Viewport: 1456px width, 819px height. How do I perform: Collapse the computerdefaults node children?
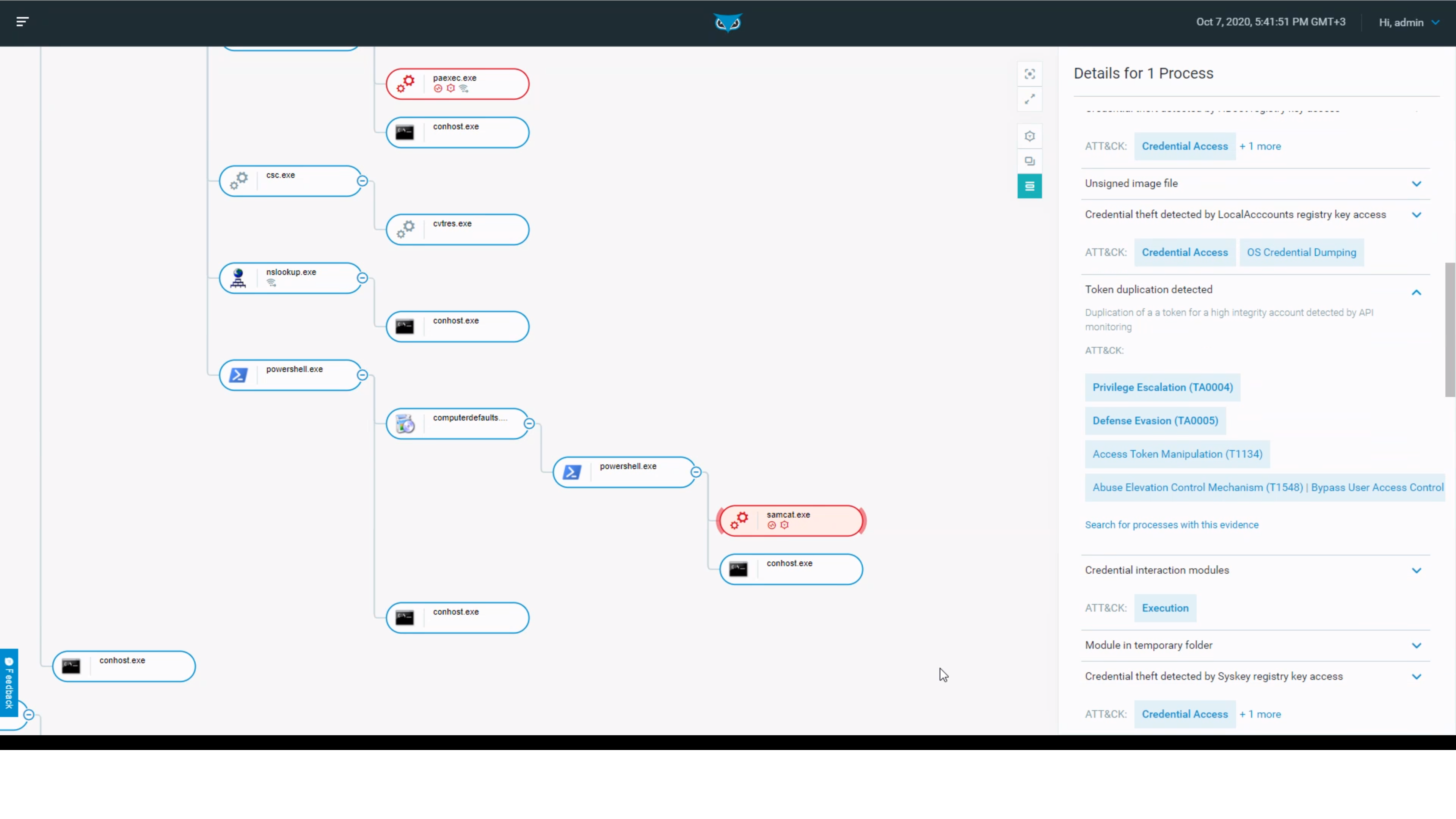pyautogui.click(x=529, y=424)
